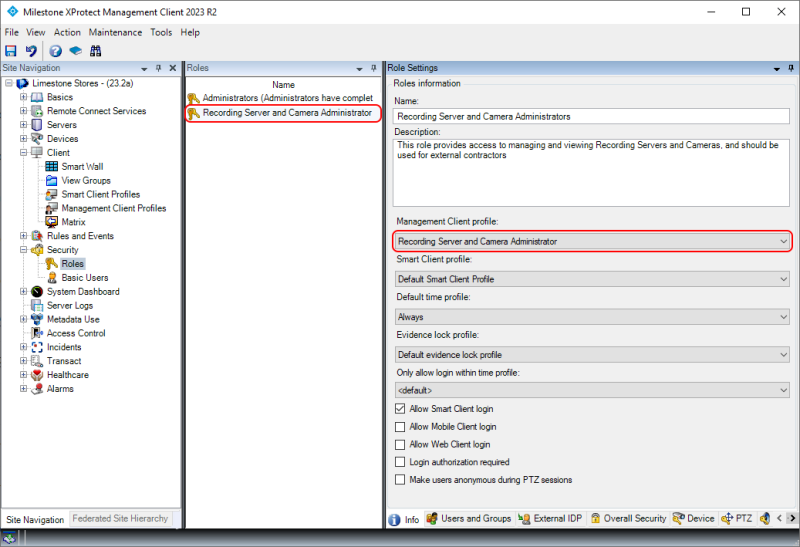Click the binoculars search icon
The width and height of the screenshot is (800, 547).
[95, 51]
